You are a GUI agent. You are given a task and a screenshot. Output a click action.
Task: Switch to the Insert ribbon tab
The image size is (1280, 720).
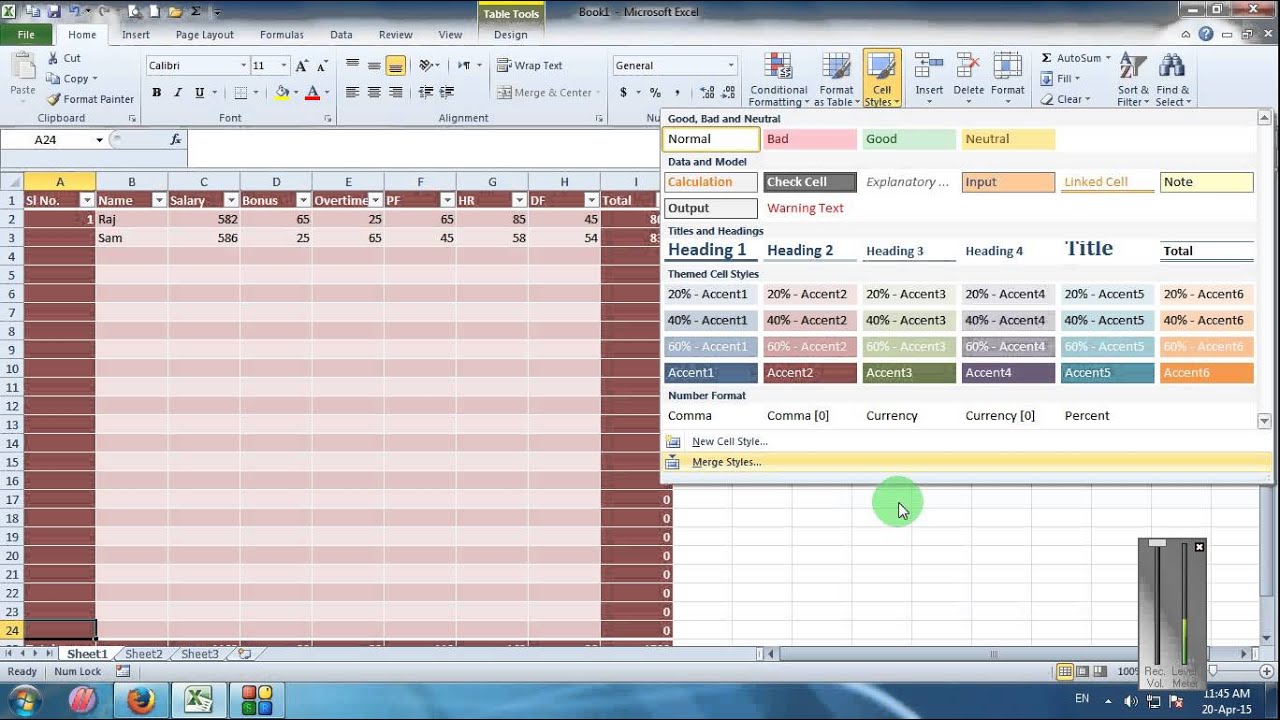point(136,34)
